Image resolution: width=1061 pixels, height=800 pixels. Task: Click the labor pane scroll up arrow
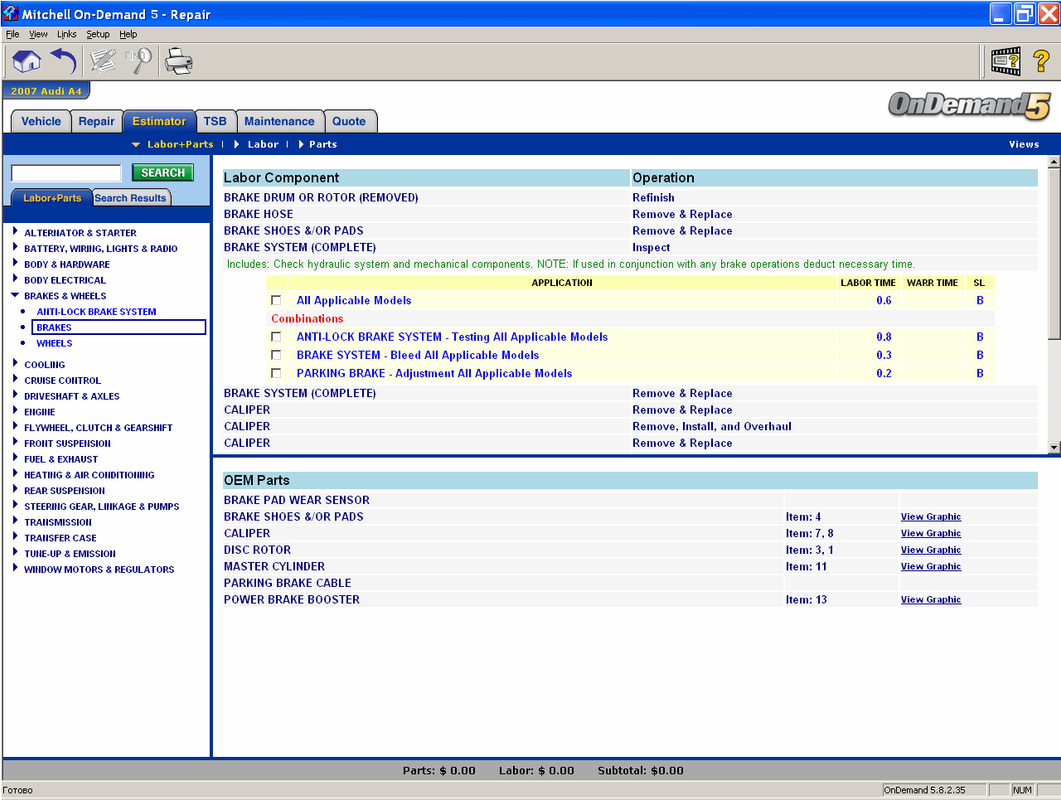1054,162
